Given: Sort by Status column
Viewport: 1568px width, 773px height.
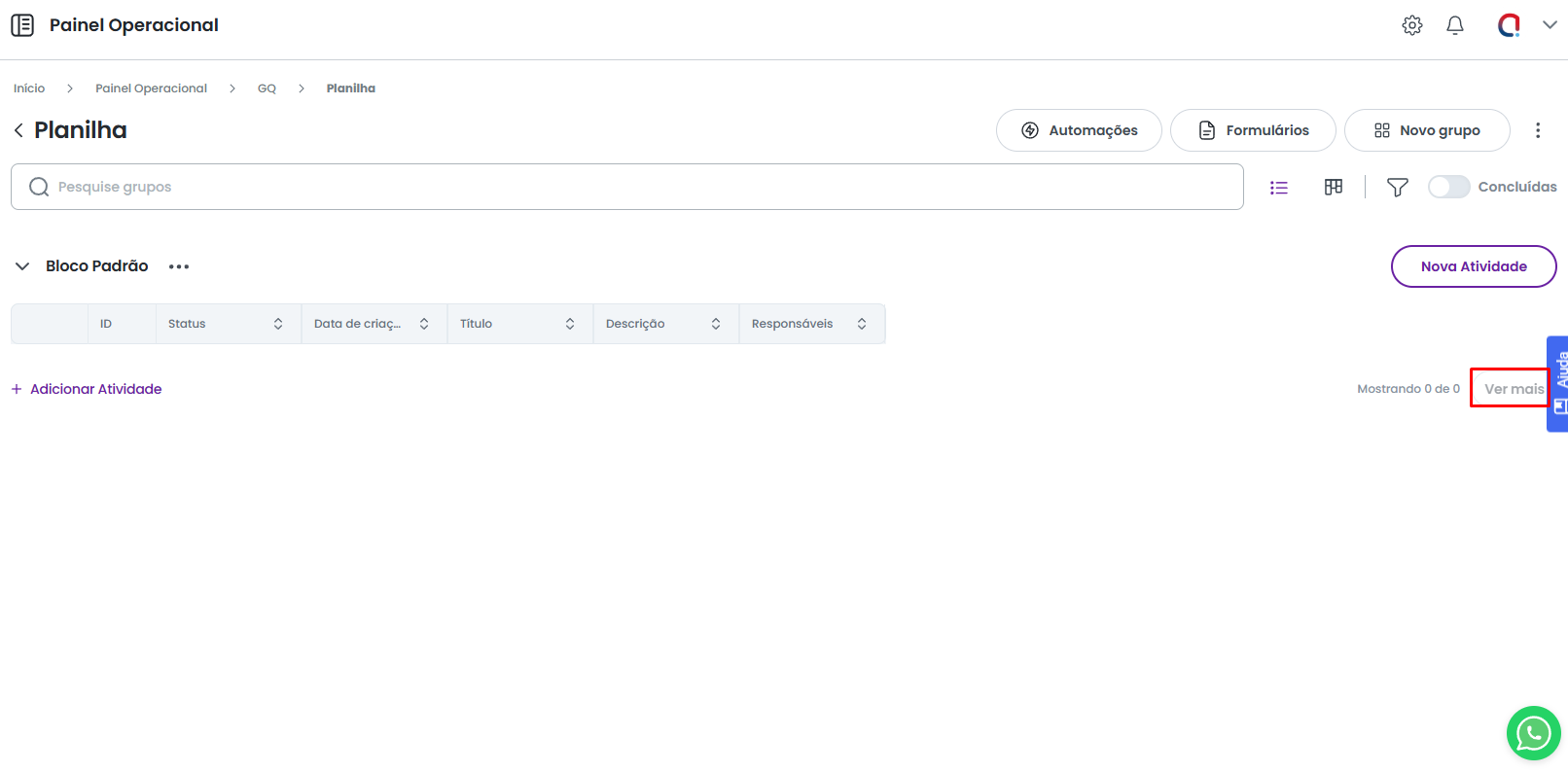Looking at the screenshot, I should point(278,324).
